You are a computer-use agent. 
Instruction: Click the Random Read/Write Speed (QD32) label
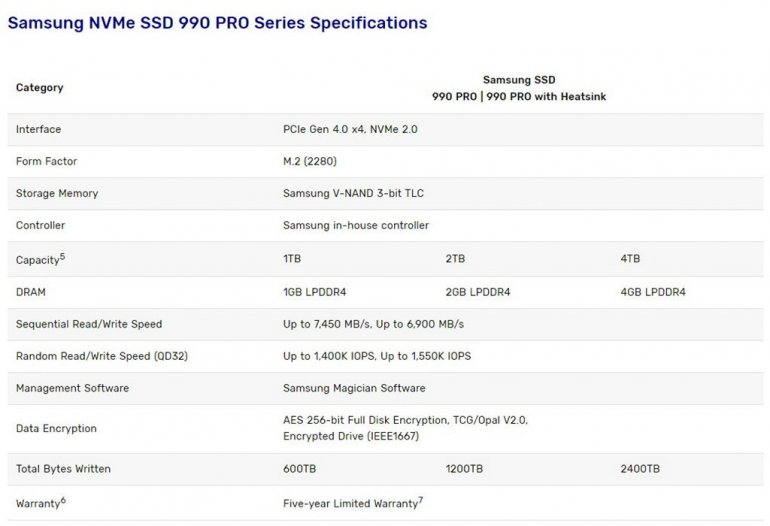pos(97,356)
